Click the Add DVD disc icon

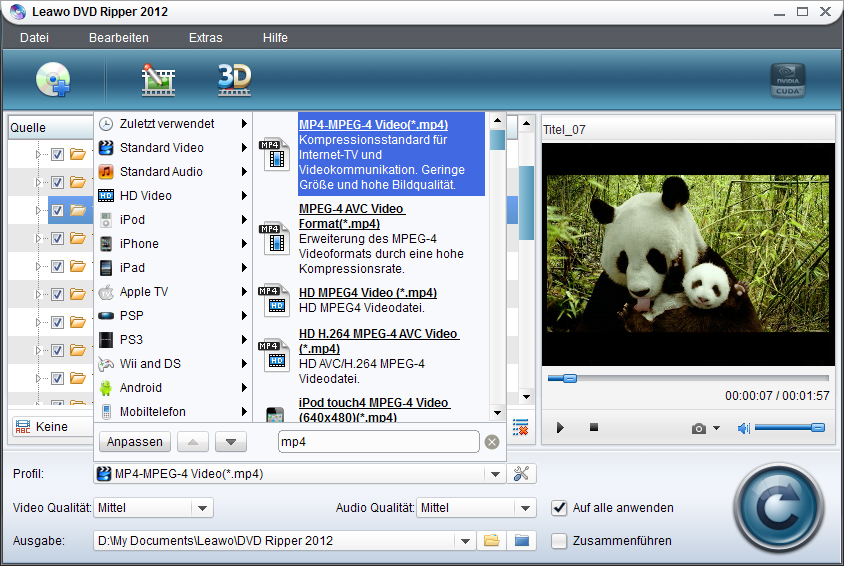[x=53, y=80]
